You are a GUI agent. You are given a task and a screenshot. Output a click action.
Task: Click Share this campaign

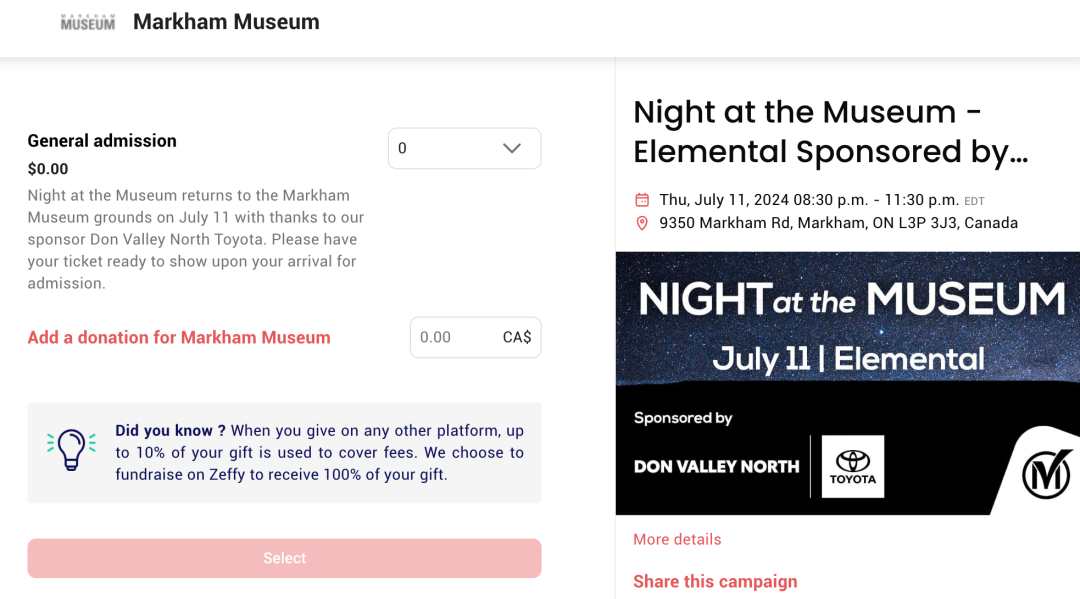(715, 581)
